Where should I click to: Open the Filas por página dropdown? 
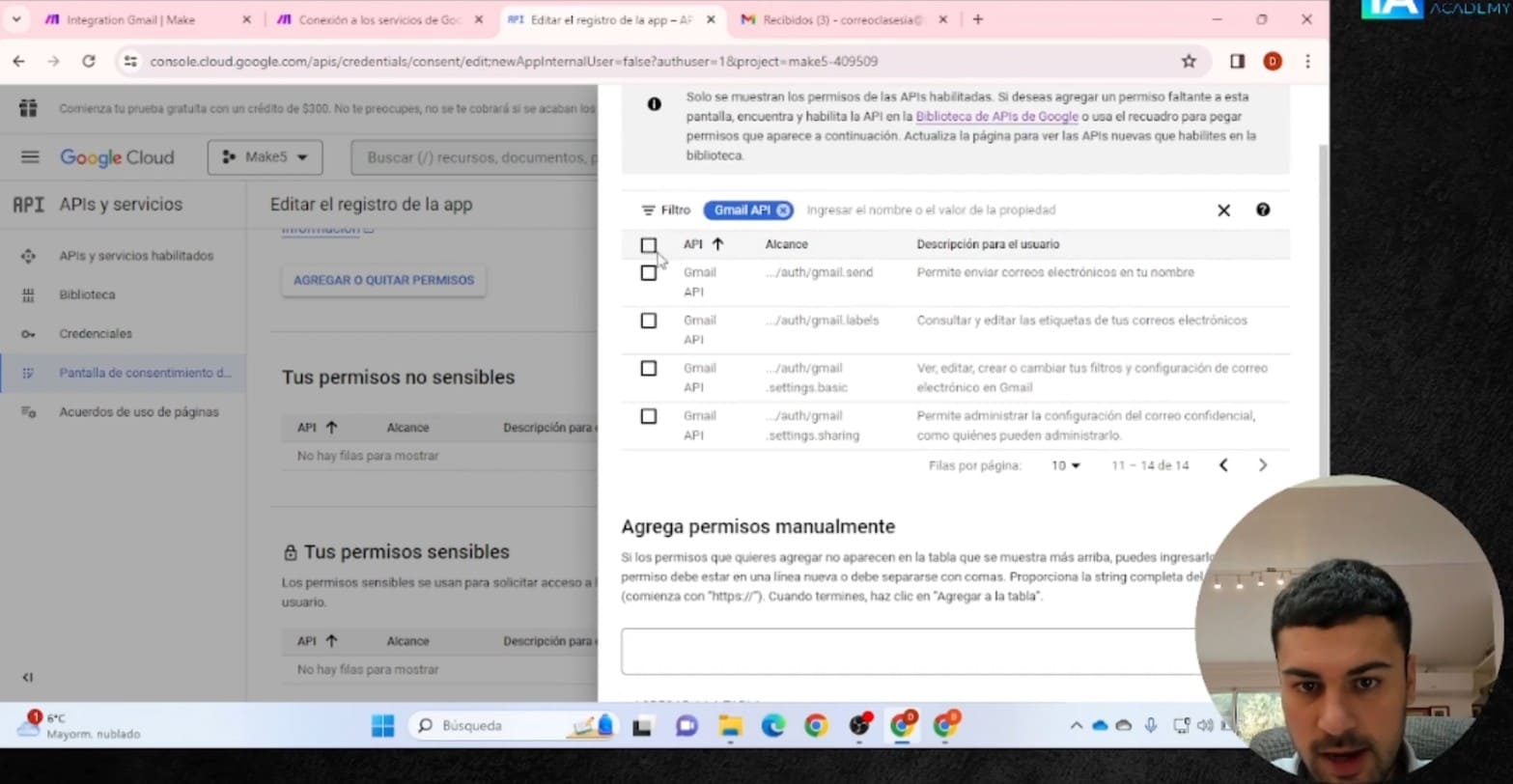pos(1065,465)
